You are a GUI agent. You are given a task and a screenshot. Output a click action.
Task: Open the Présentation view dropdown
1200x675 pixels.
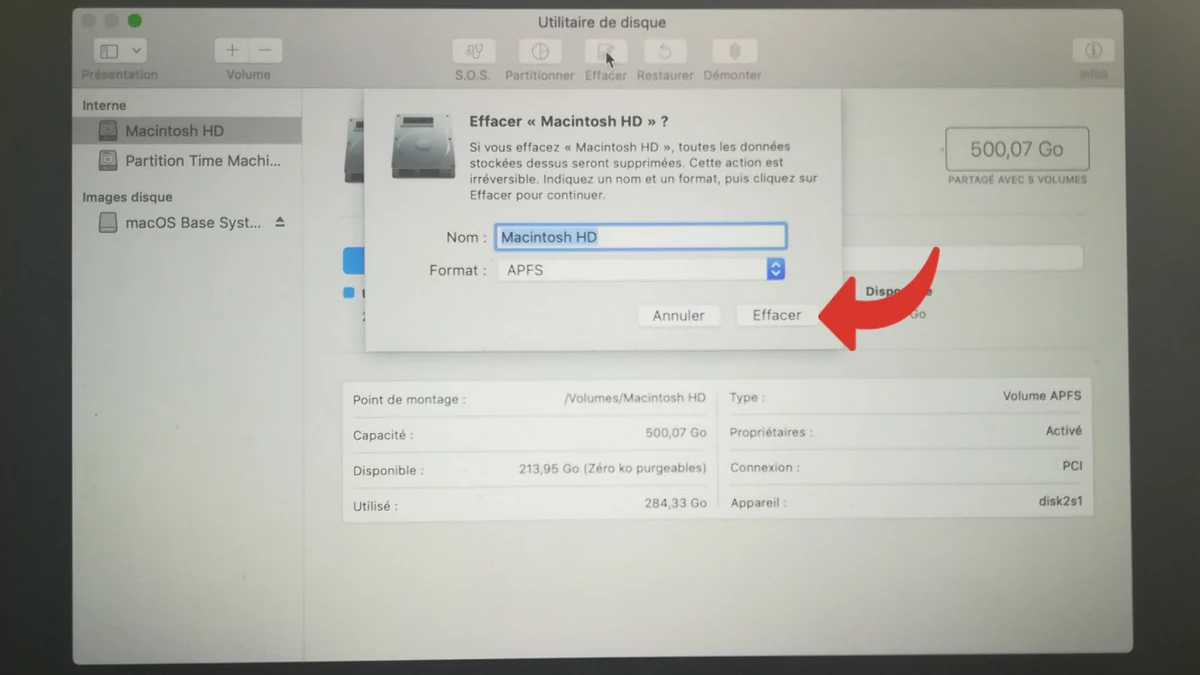(121, 51)
